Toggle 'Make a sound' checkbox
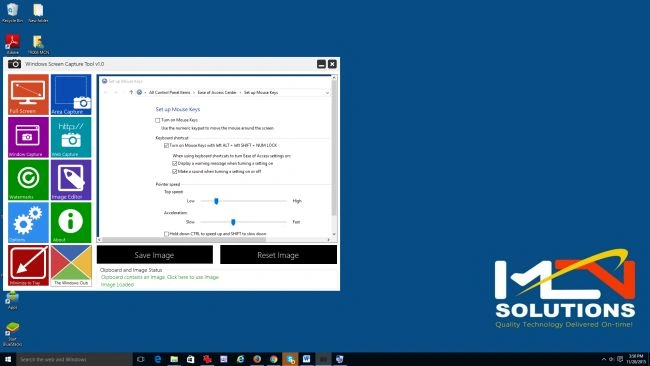This screenshot has width=650, height=366. tap(175, 171)
